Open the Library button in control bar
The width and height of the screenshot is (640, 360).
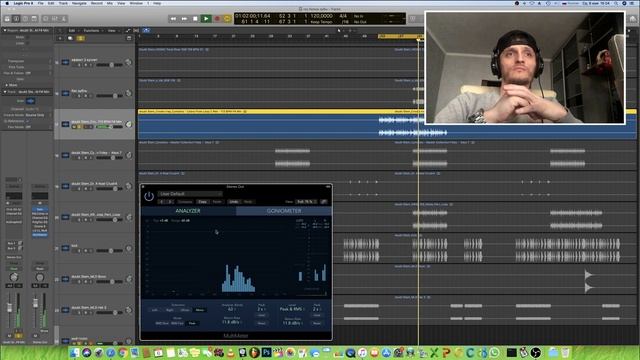tap(7, 19)
